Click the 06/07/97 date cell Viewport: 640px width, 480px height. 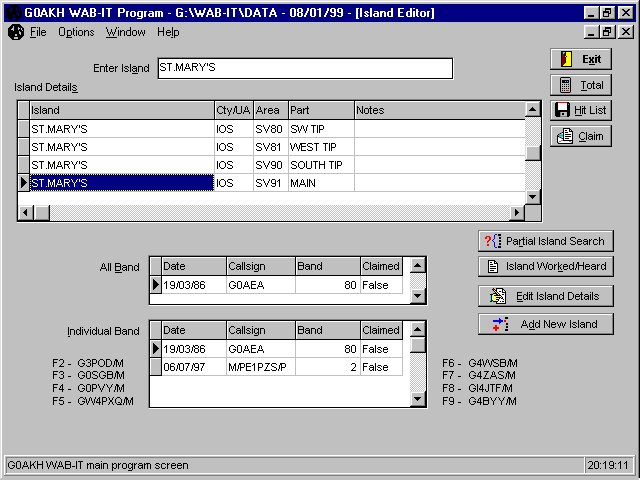coord(194,367)
